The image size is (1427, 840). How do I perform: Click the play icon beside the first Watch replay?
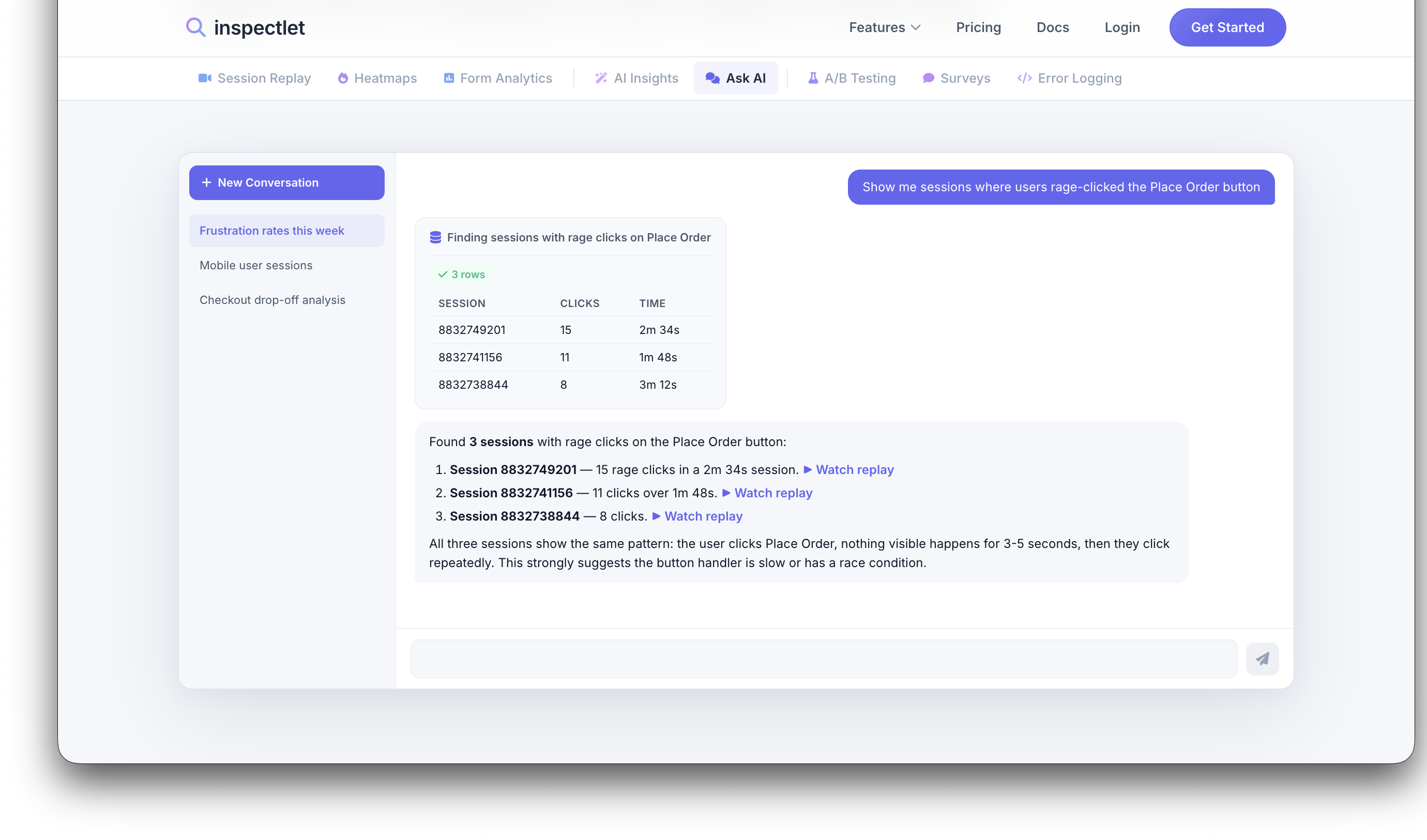tap(808, 469)
